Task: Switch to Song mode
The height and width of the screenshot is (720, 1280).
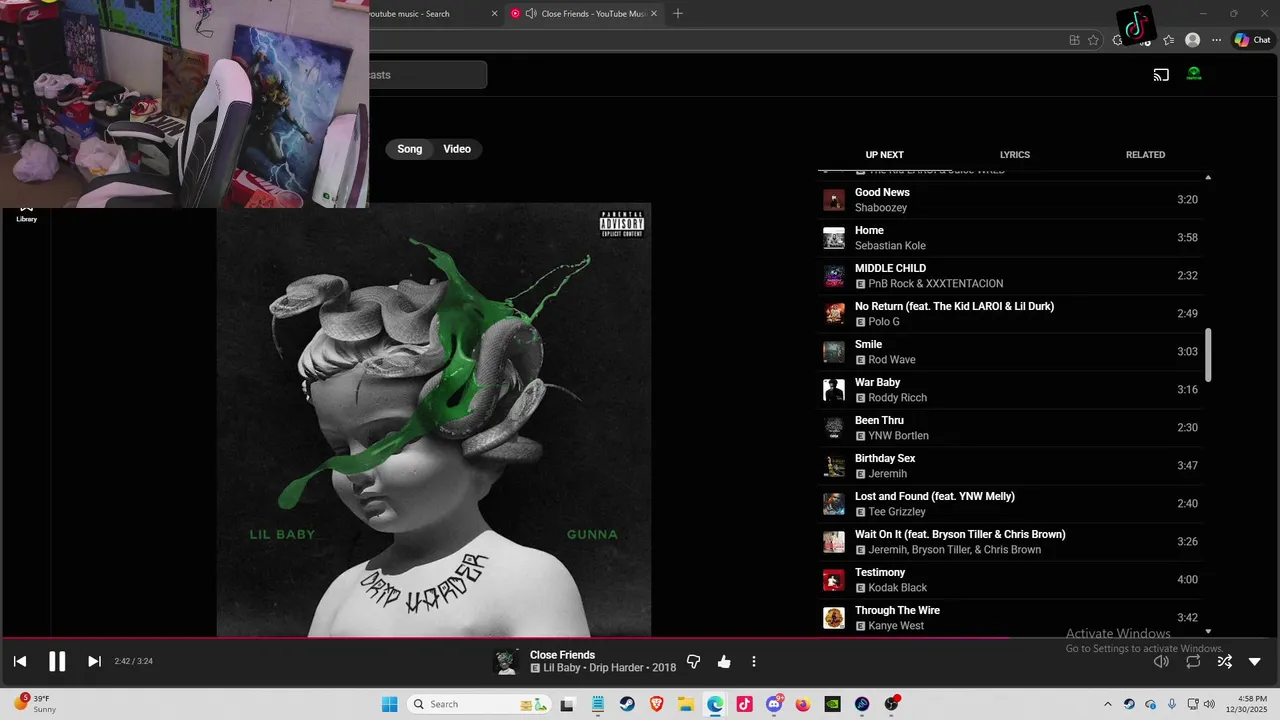Action: pos(410,149)
